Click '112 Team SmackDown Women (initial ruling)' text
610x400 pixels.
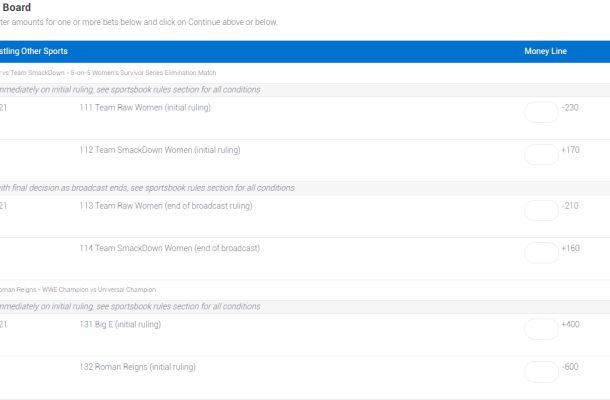pos(160,150)
